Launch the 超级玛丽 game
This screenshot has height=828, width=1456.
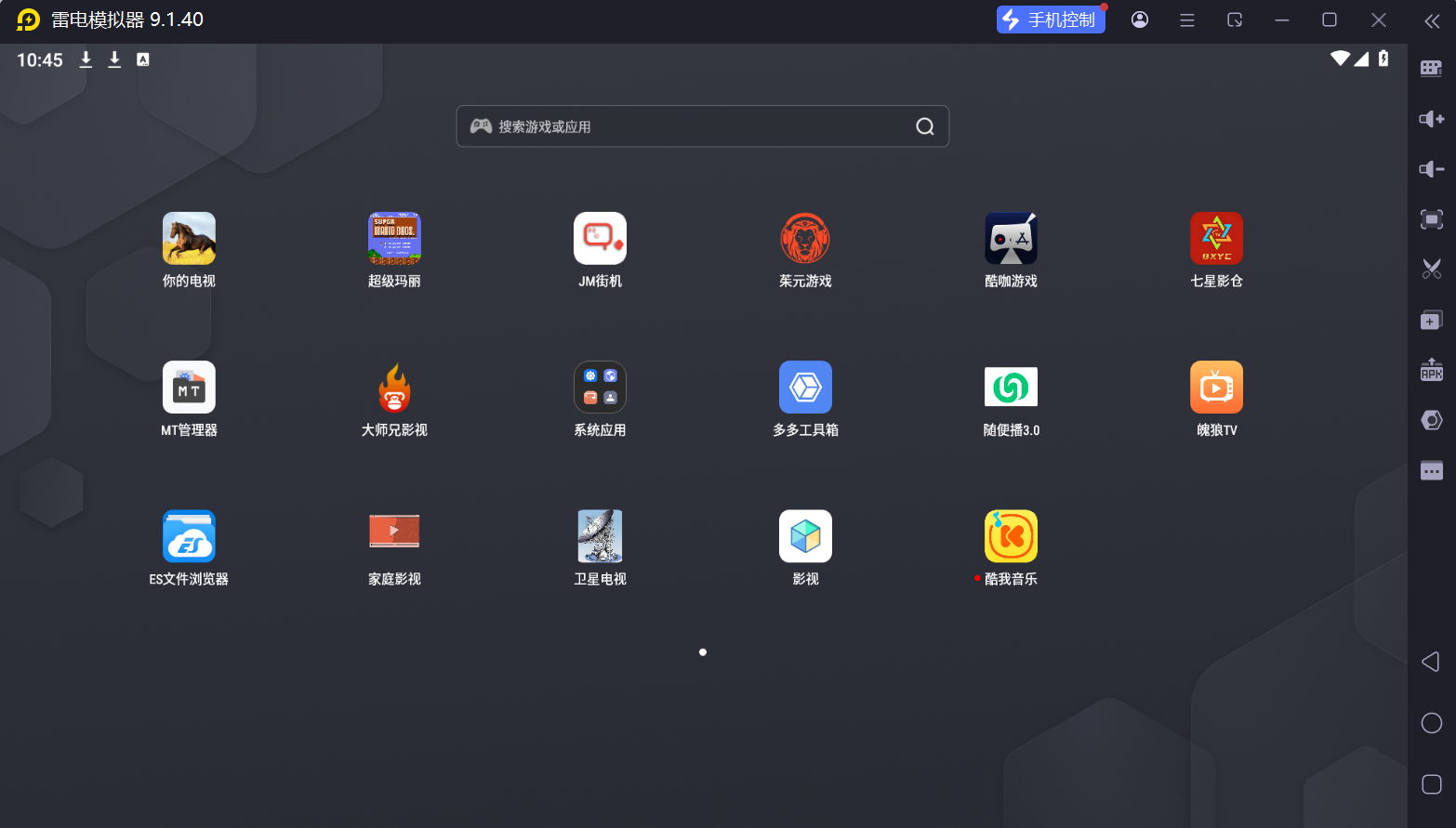394,239
